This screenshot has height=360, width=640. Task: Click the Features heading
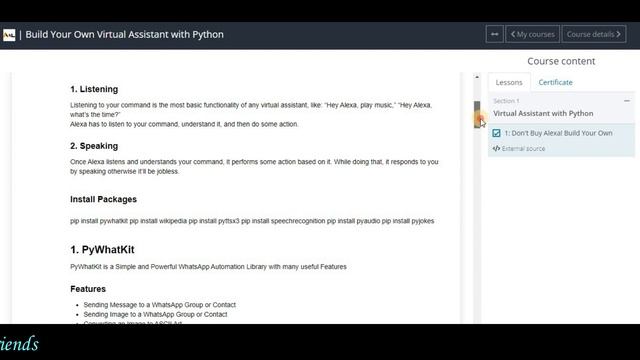click(88, 289)
